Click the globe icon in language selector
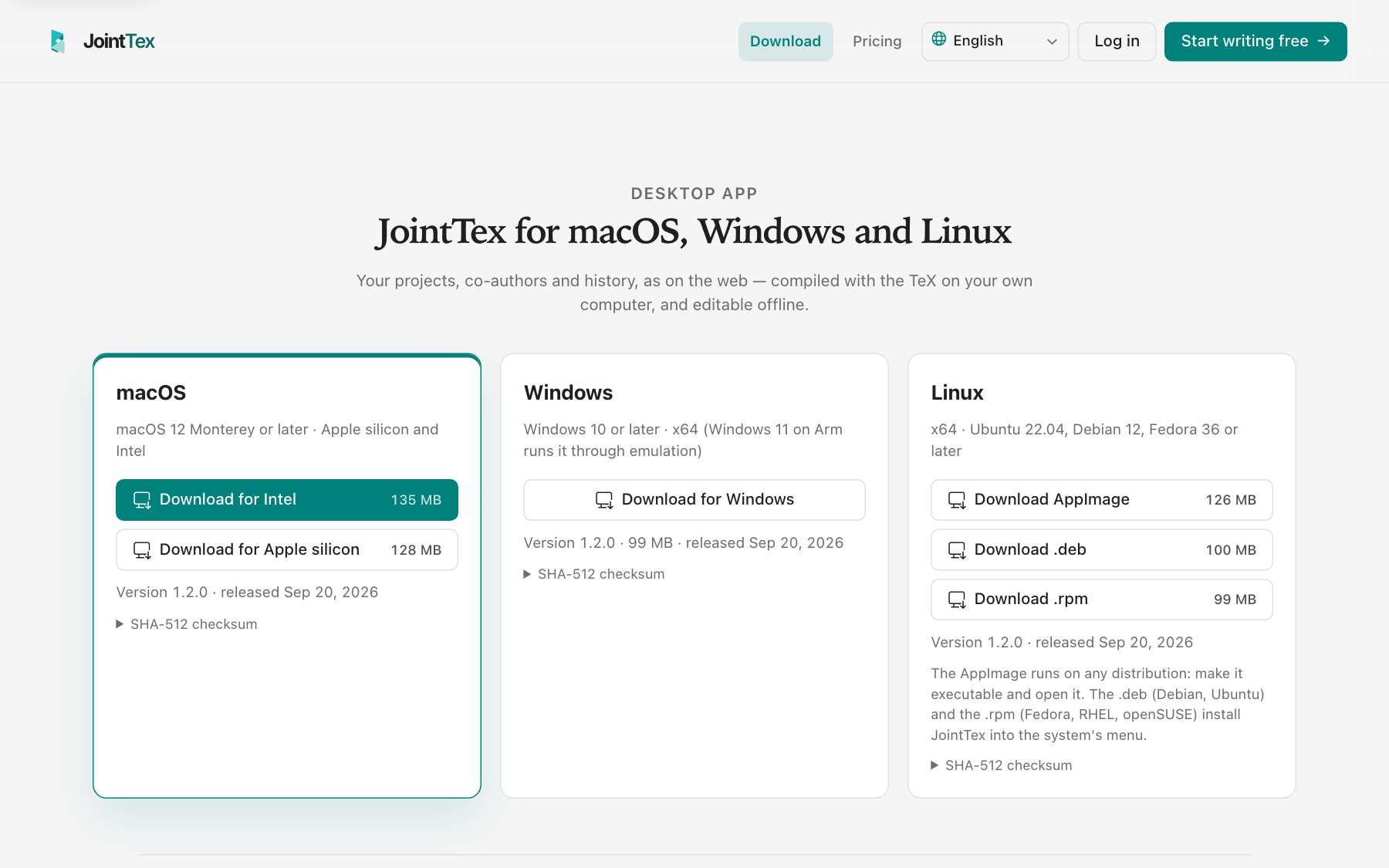The height and width of the screenshot is (868, 1389). click(939, 39)
